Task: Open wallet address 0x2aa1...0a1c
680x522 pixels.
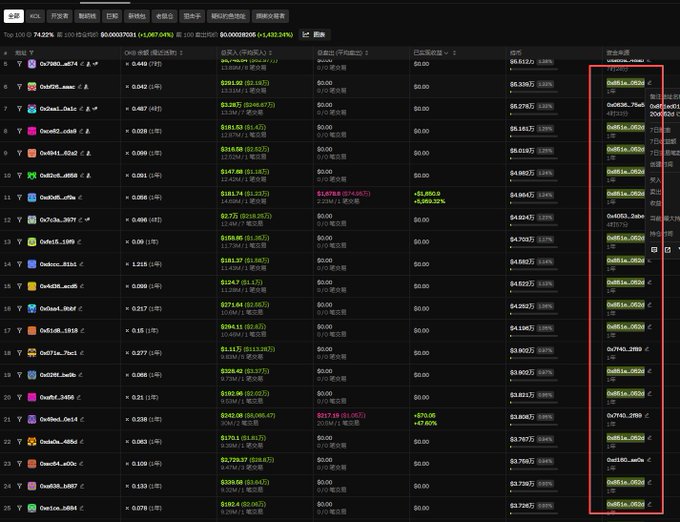Action: (58, 109)
